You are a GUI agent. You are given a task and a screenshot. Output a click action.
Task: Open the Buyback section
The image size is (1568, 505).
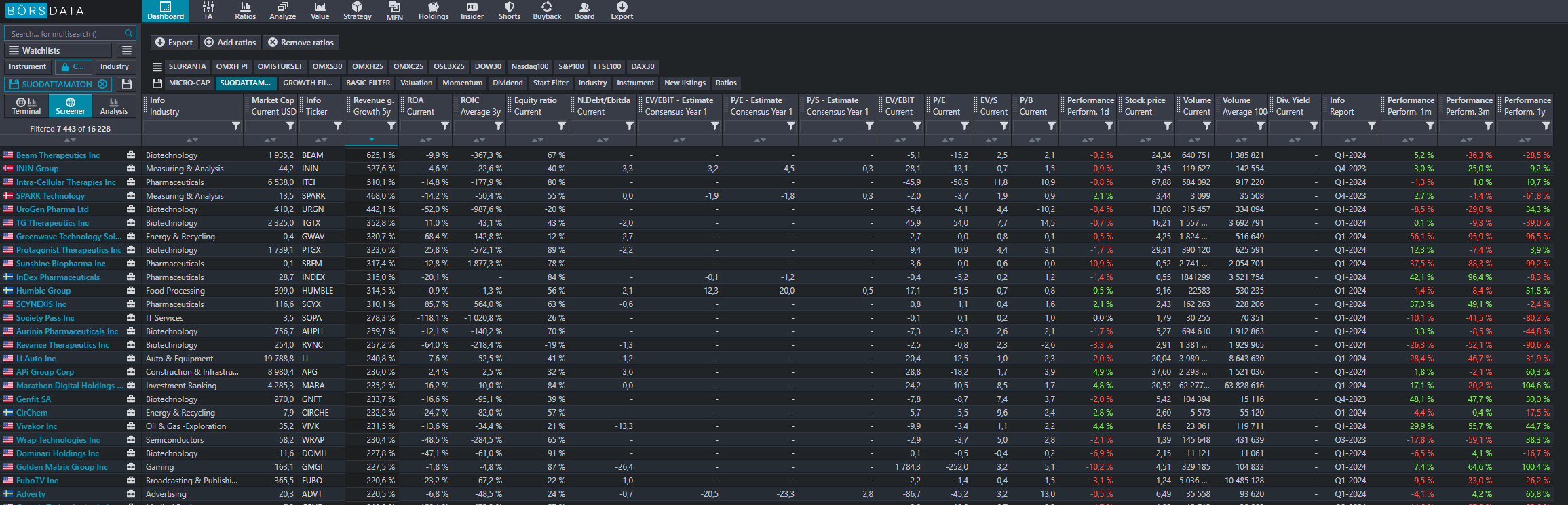[x=546, y=11]
